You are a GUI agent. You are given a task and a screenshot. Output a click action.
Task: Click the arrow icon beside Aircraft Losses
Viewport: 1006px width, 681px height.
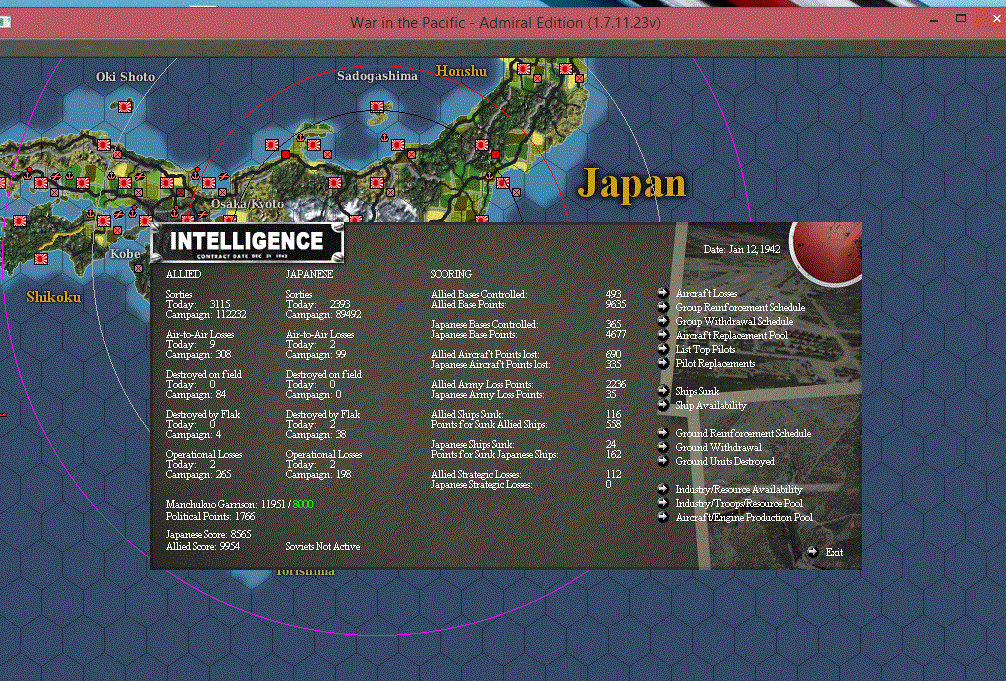click(x=663, y=293)
